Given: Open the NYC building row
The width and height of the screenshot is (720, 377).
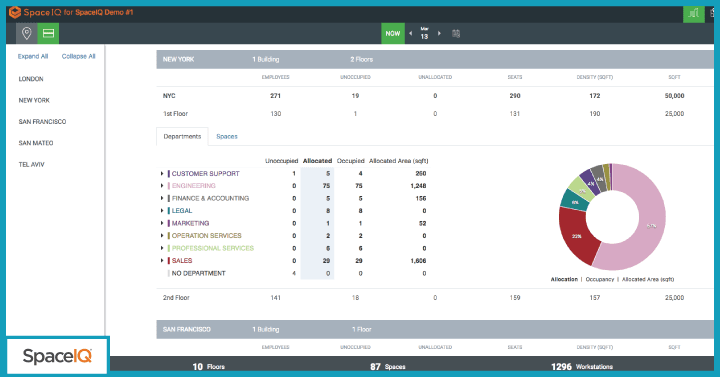Looking at the screenshot, I should pos(435,96).
